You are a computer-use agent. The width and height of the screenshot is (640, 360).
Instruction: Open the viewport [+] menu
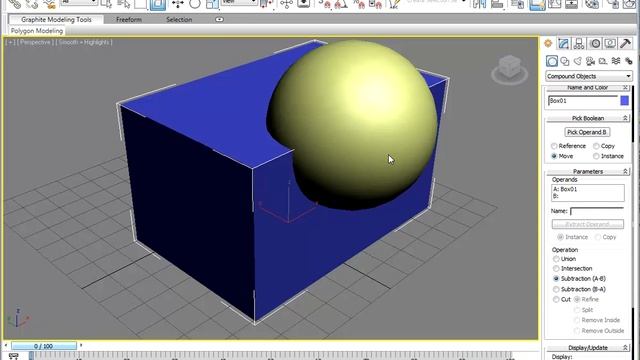tap(11, 42)
